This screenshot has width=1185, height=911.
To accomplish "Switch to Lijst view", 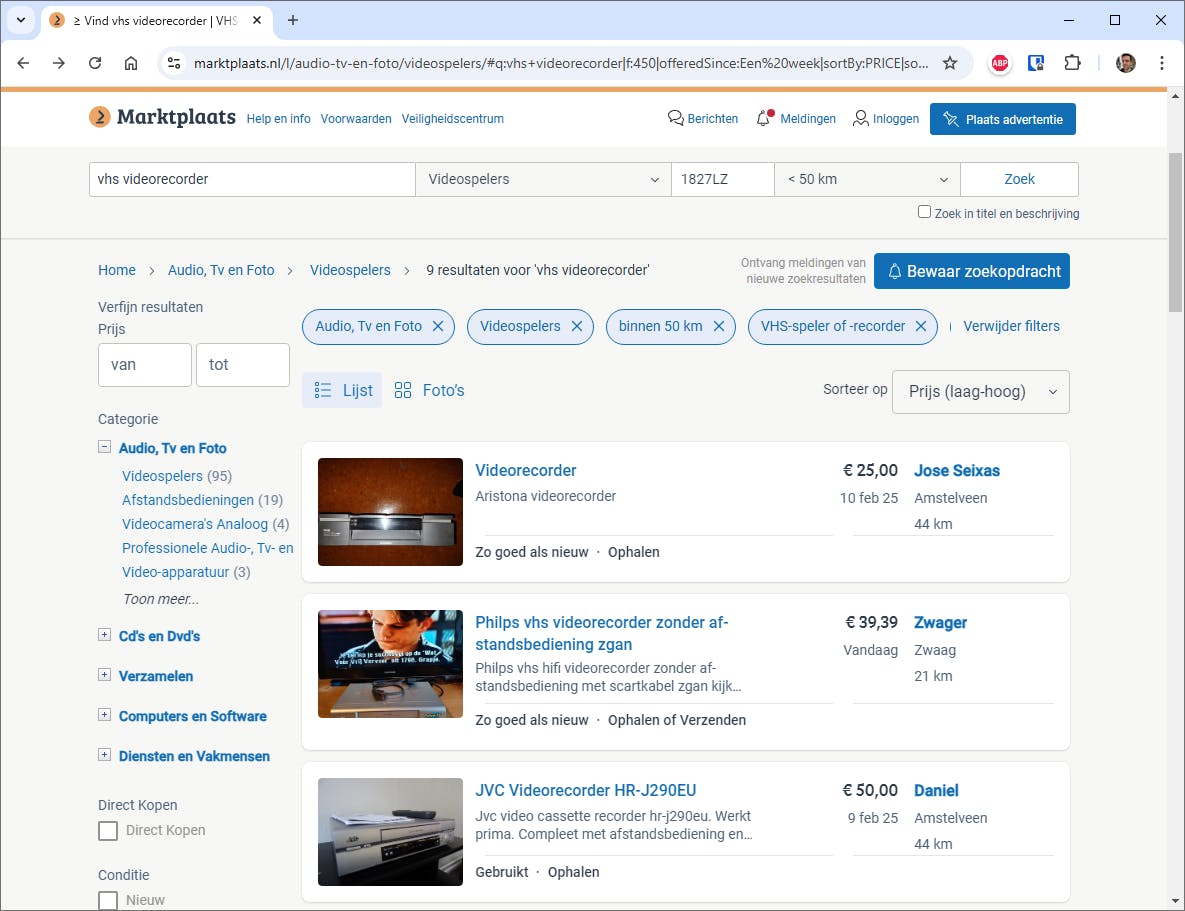I will coord(342,390).
